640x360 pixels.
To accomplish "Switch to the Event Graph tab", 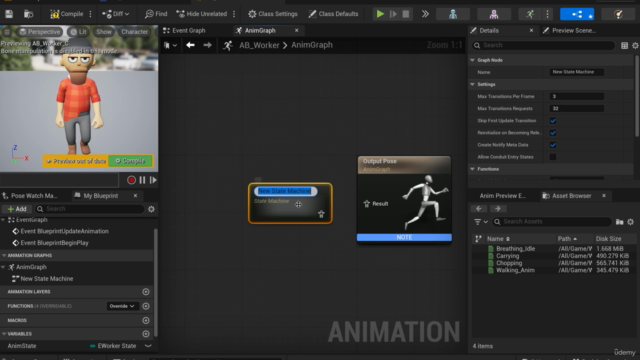I will pos(184,31).
